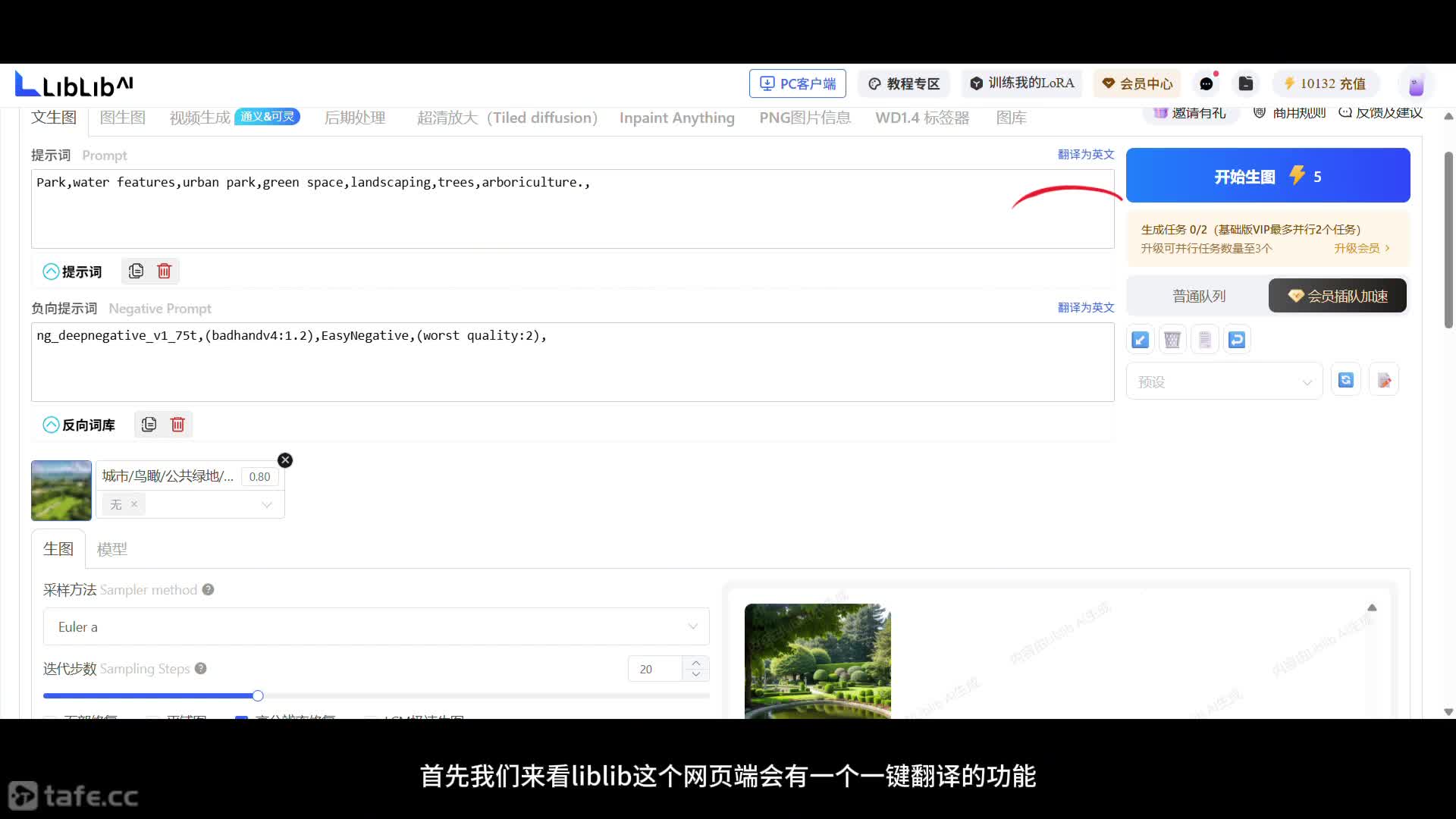Click the 开始生图 generate button
This screenshot has height=819, width=1456.
point(1267,176)
